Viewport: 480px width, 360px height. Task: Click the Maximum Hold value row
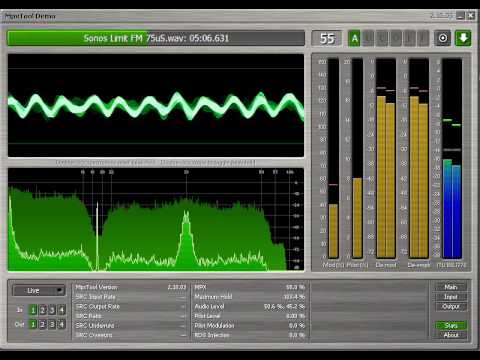(250, 297)
